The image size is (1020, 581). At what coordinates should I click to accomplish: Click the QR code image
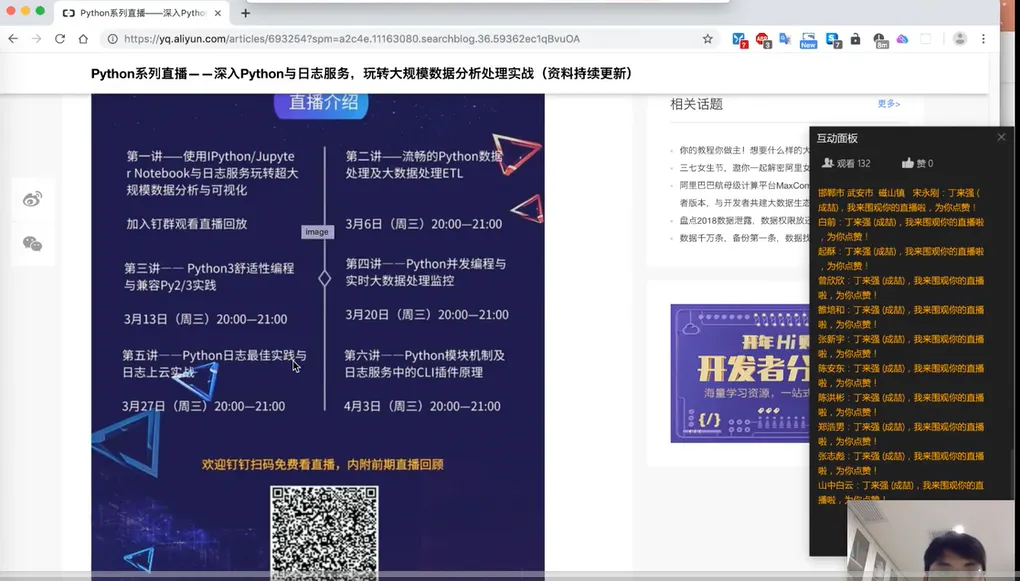(324, 534)
